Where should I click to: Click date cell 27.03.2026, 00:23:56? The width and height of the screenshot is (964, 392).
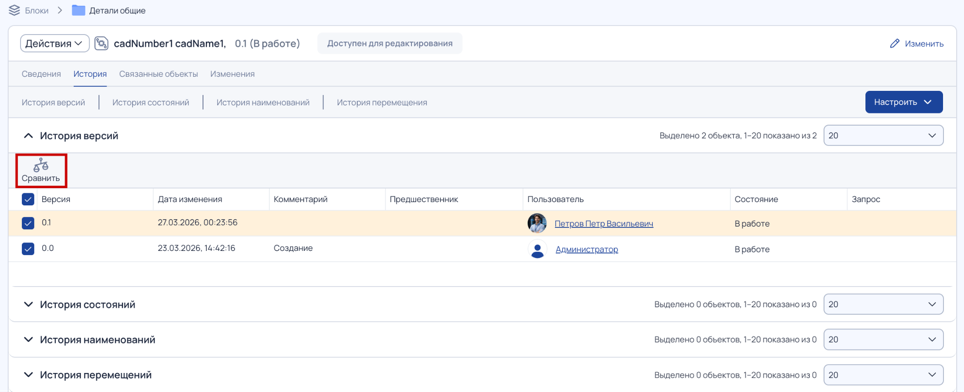pos(198,222)
